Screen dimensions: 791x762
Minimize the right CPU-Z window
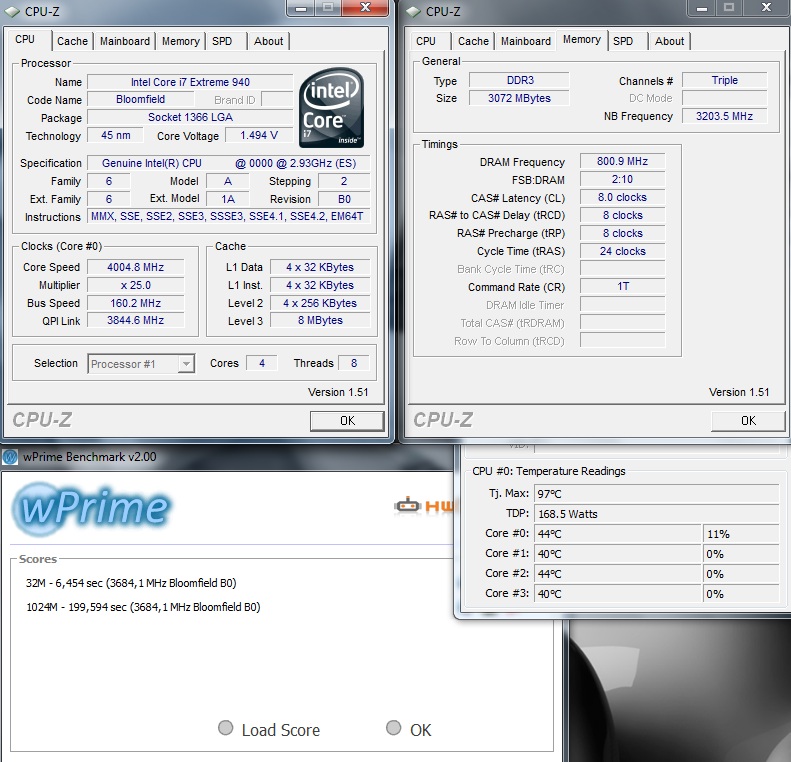tap(702, 8)
